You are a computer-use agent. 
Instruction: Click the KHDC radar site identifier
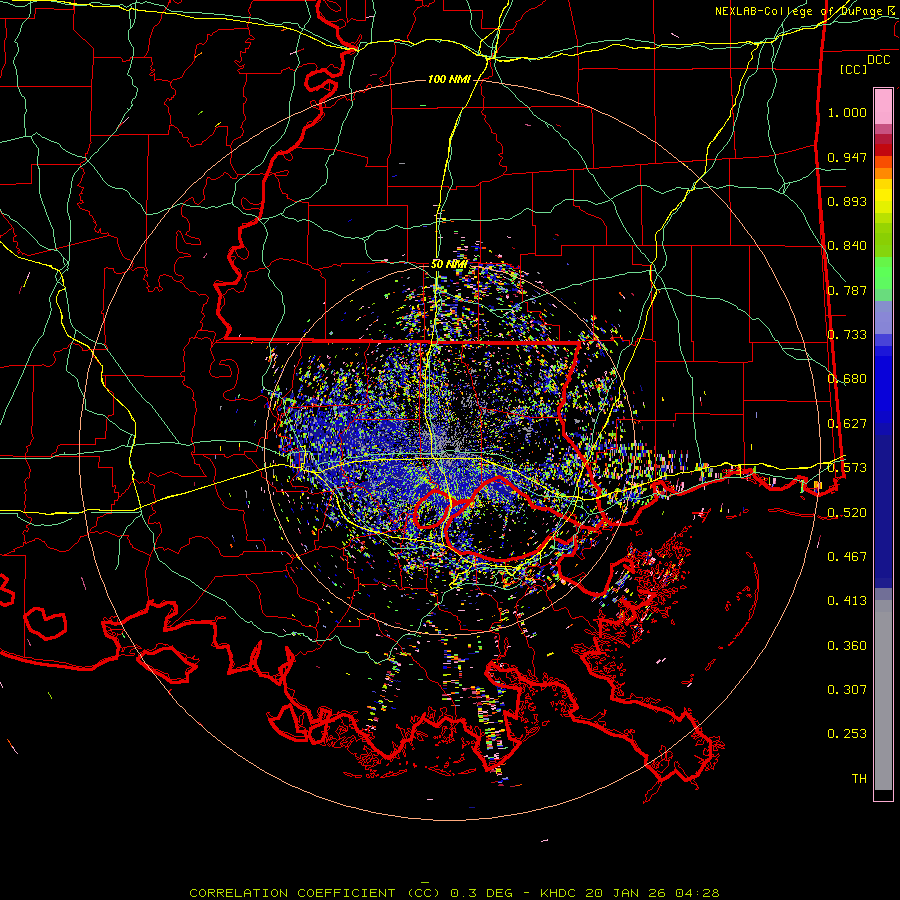tap(560, 893)
